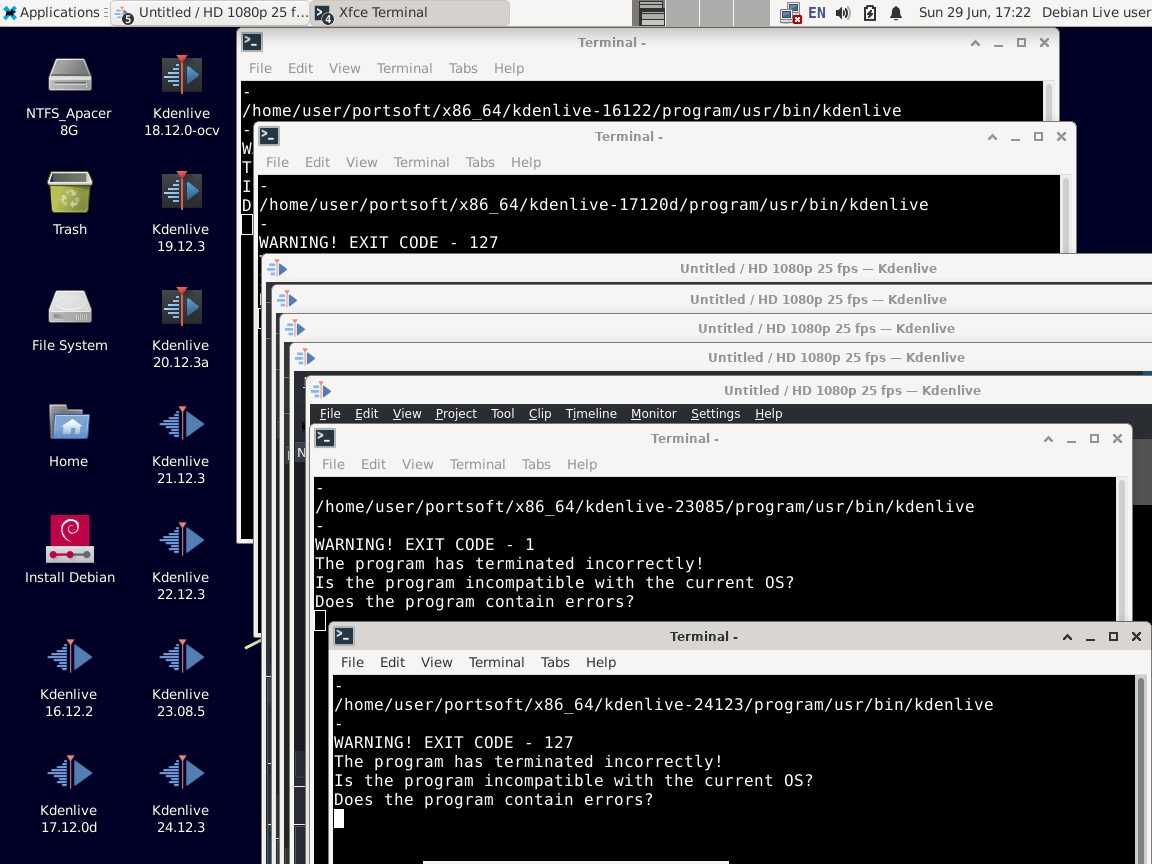This screenshot has width=1152, height=864.
Task: Click scrollbar of kdenlive-24123 terminal
Action: point(1140,769)
